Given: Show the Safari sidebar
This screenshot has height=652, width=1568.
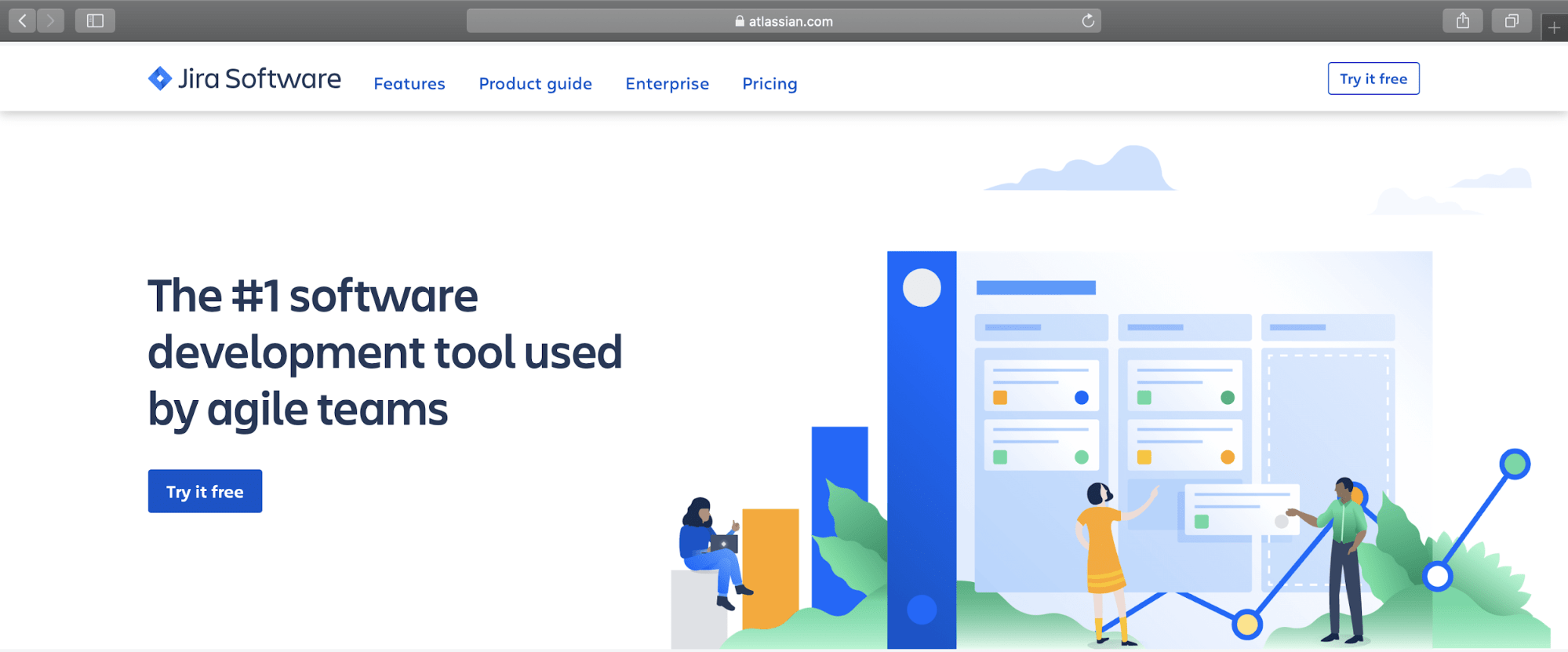Looking at the screenshot, I should coord(95,20).
